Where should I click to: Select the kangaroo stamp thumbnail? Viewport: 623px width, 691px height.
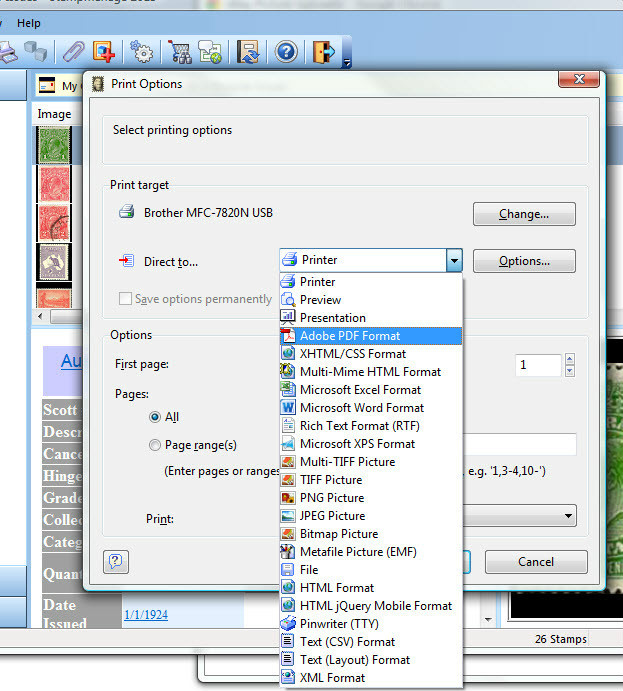pos(54,262)
